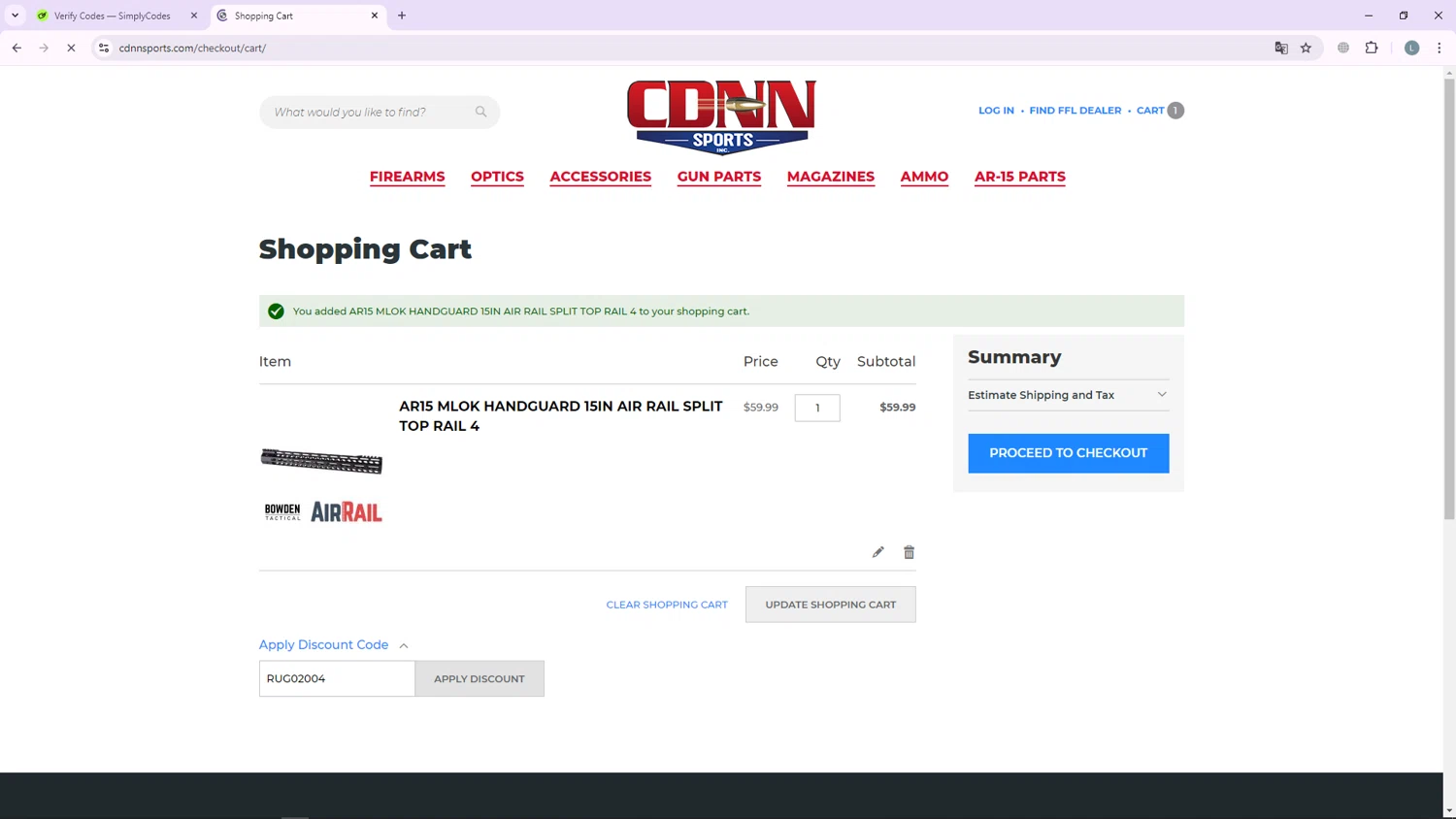The height and width of the screenshot is (819, 1456).
Task: Click the quantity input box
Action: click(x=817, y=408)
